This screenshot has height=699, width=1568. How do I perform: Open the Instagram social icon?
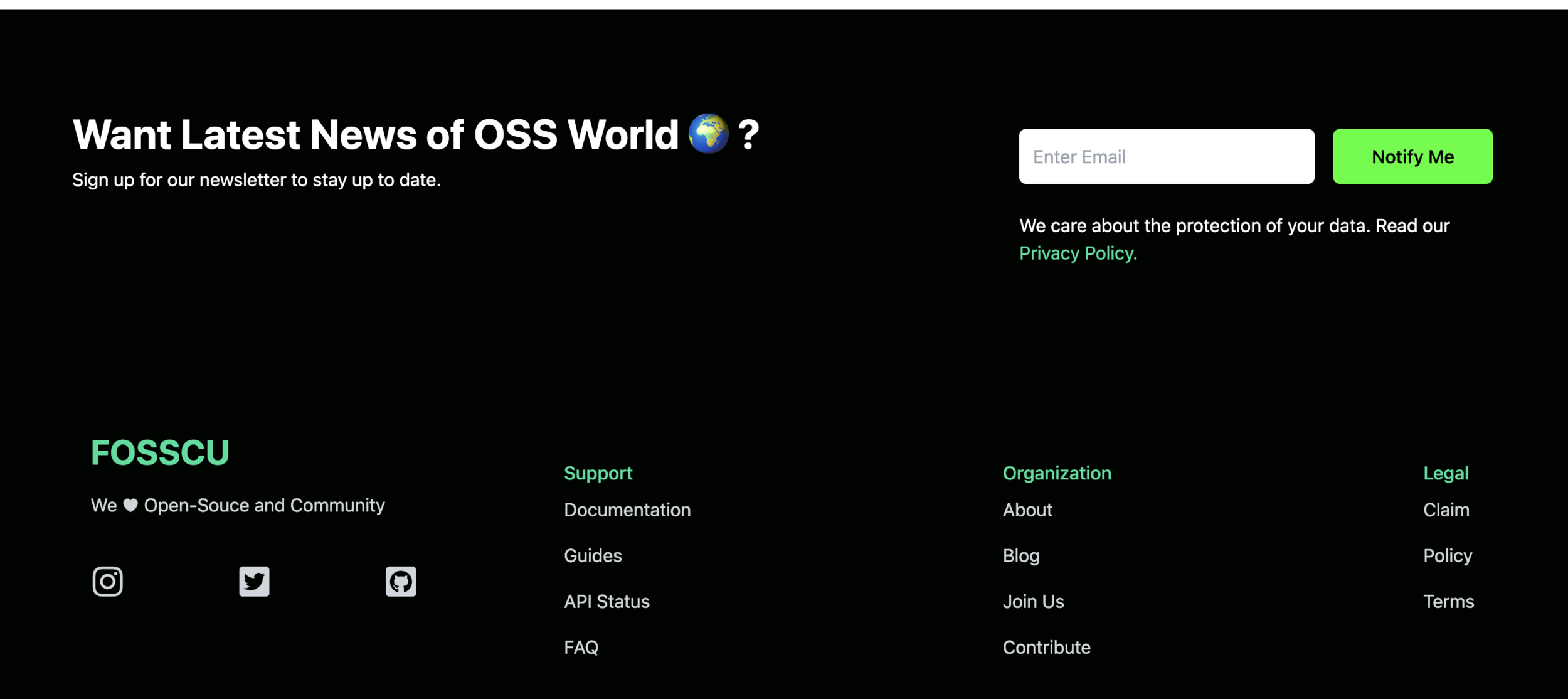click(107, 581)
